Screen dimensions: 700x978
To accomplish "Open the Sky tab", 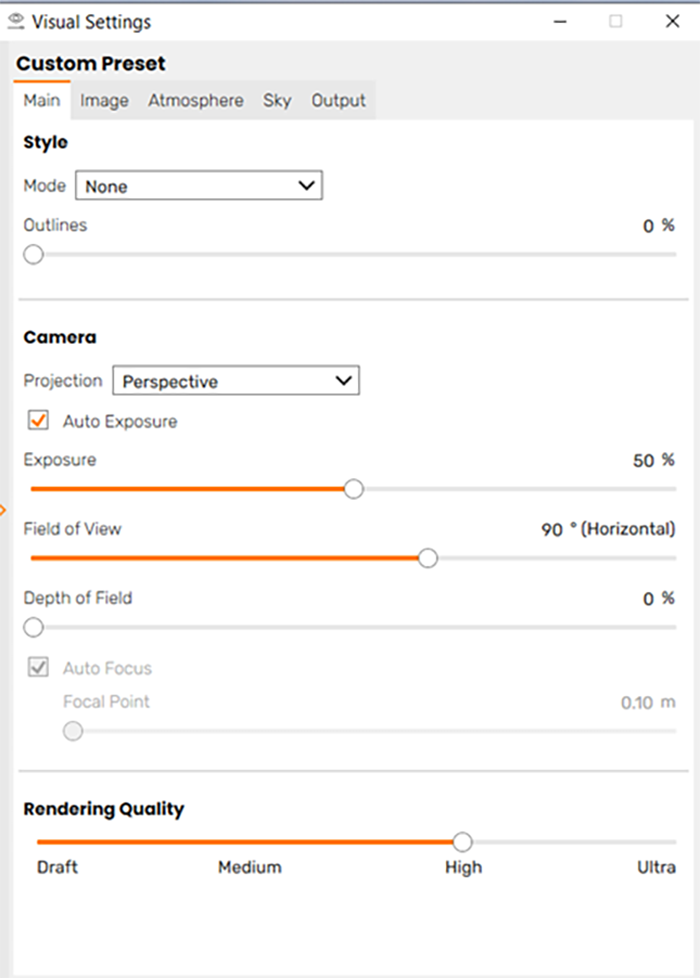I will pyautogui.click(x=277, y=100).
